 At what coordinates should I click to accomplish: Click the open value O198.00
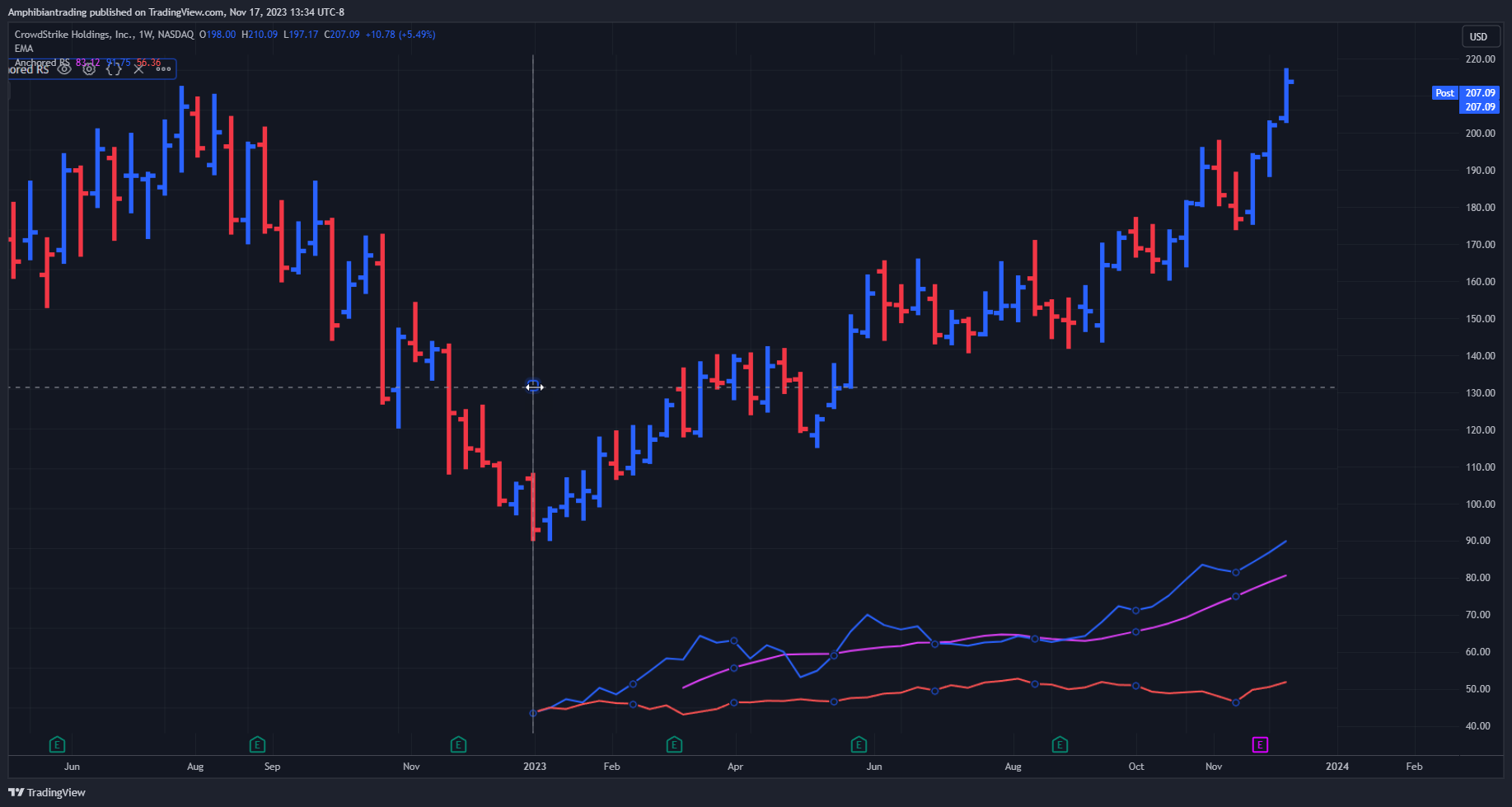click(x=218, y=35)
